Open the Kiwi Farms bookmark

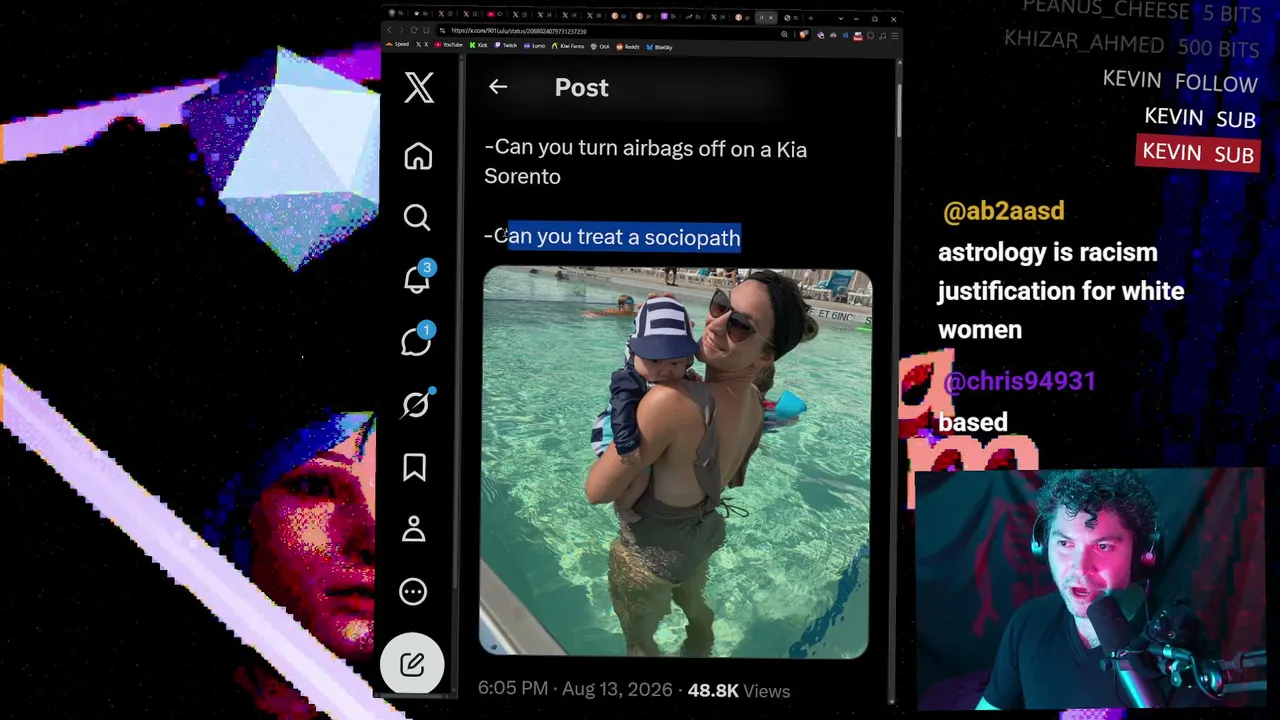click(568, 46)
